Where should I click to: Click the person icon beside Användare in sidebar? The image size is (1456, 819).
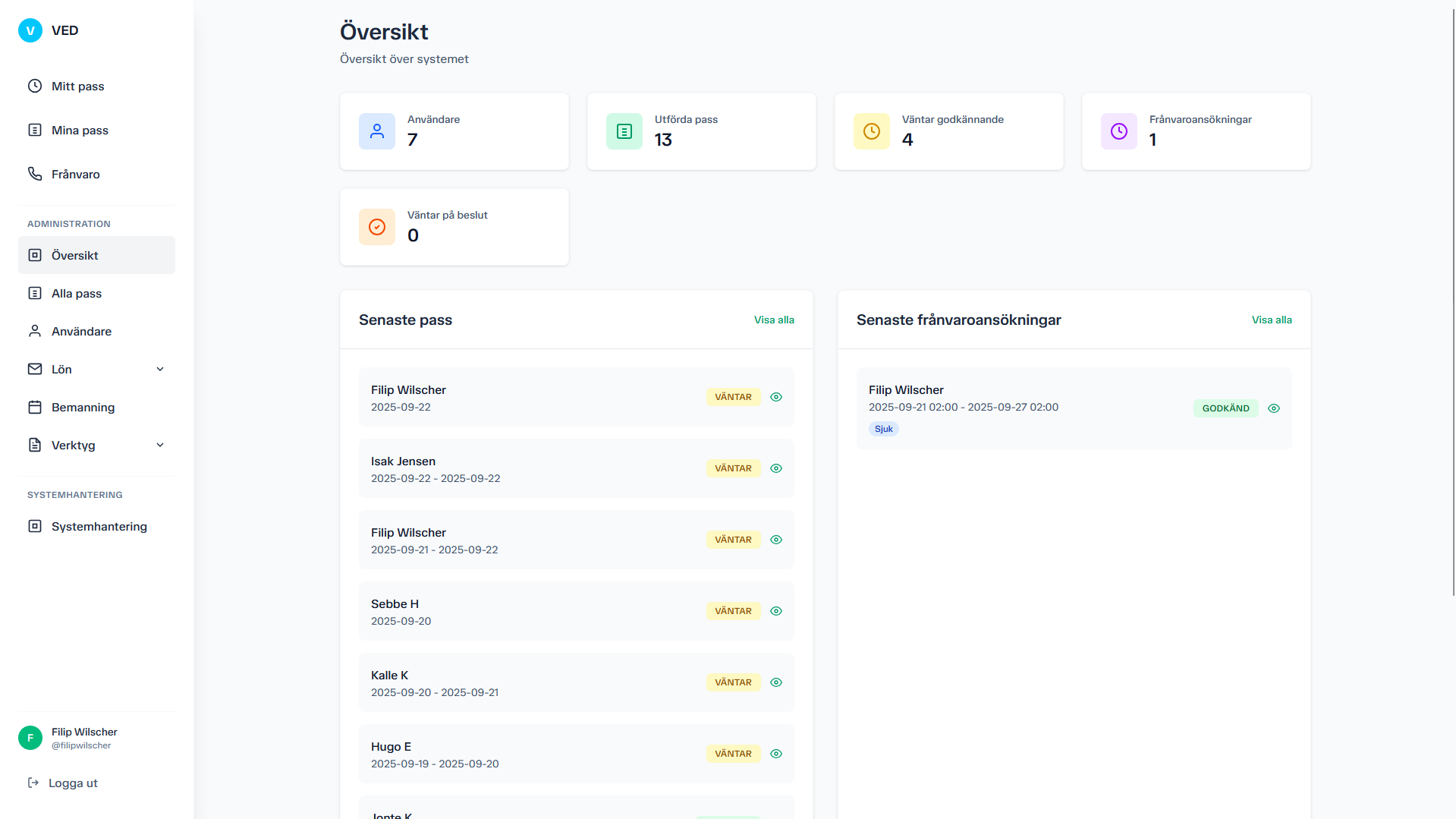[35, 332]
